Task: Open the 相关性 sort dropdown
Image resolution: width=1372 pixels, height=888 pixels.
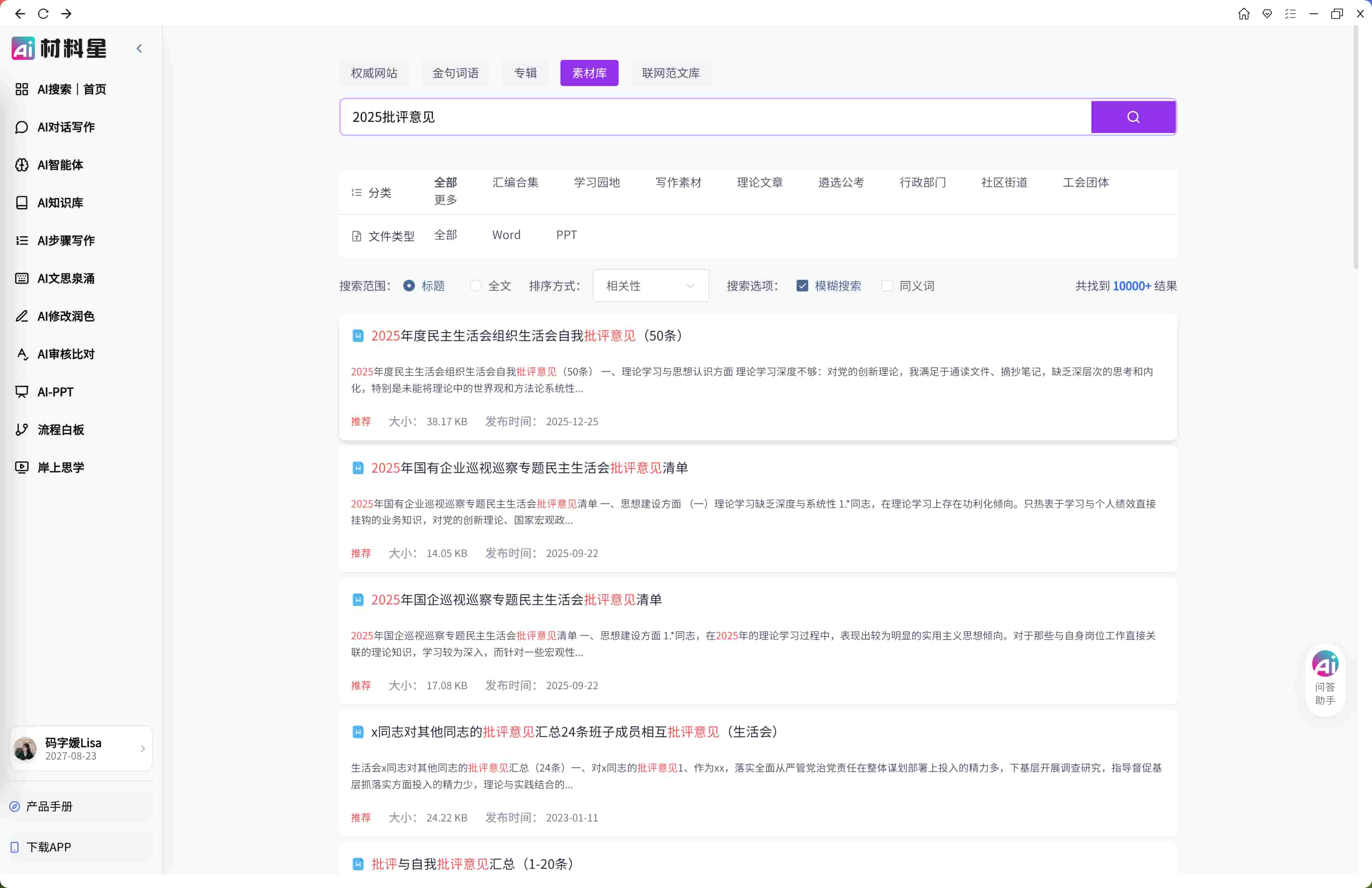Action: [x=650, y=286]
